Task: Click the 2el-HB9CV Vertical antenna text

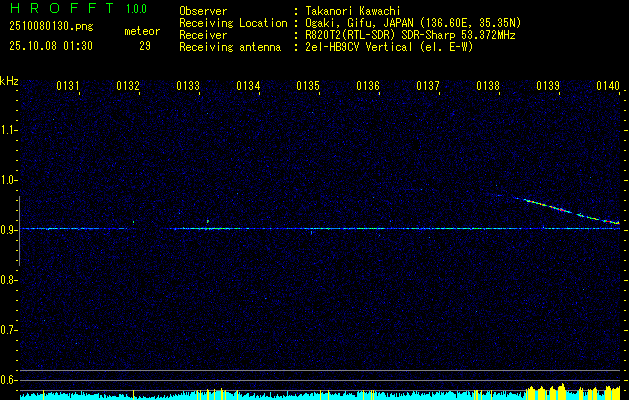Action: point(389,47)
